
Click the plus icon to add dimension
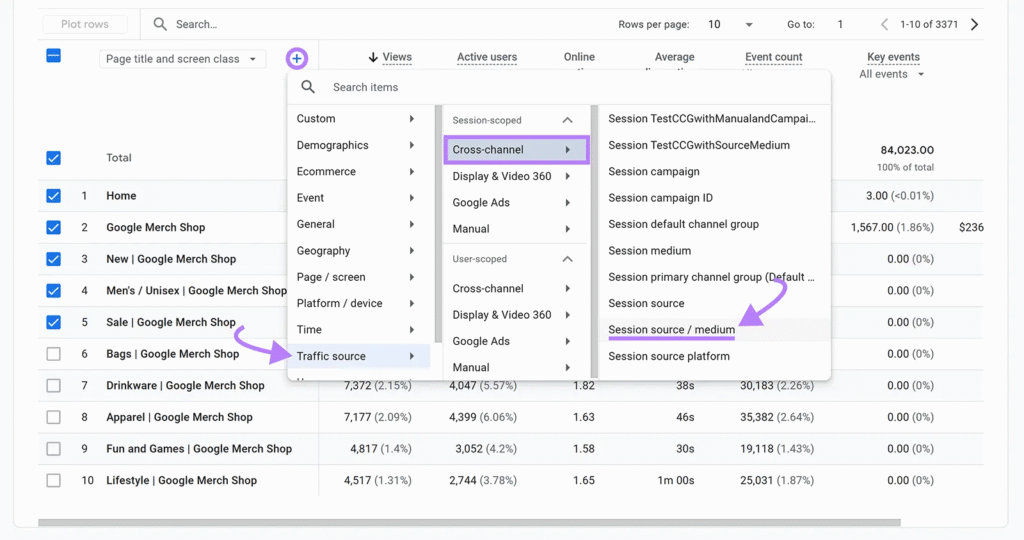click(297, 59)
